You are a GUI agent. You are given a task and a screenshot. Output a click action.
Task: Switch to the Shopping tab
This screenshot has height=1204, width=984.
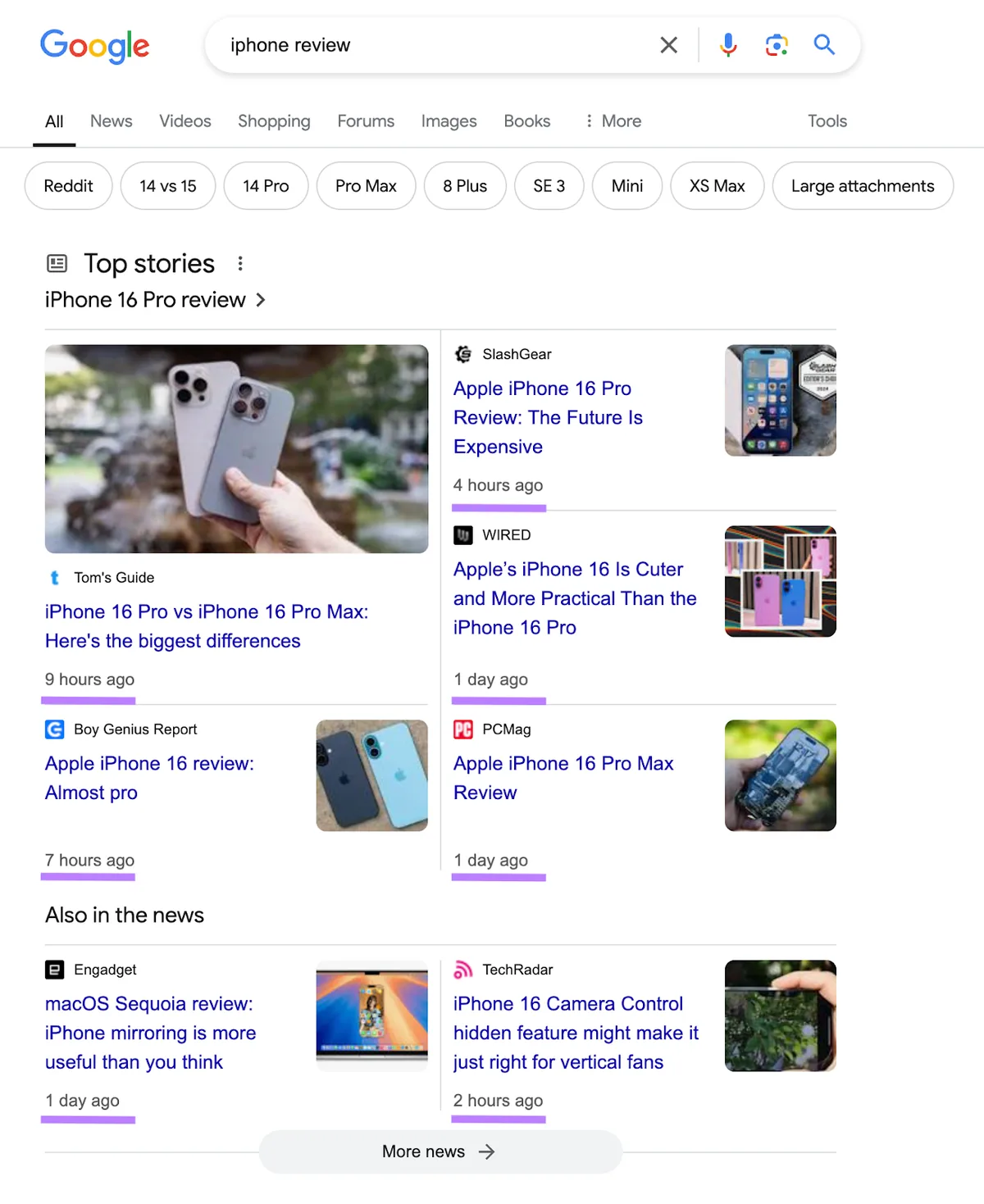[x=274, y=121]
